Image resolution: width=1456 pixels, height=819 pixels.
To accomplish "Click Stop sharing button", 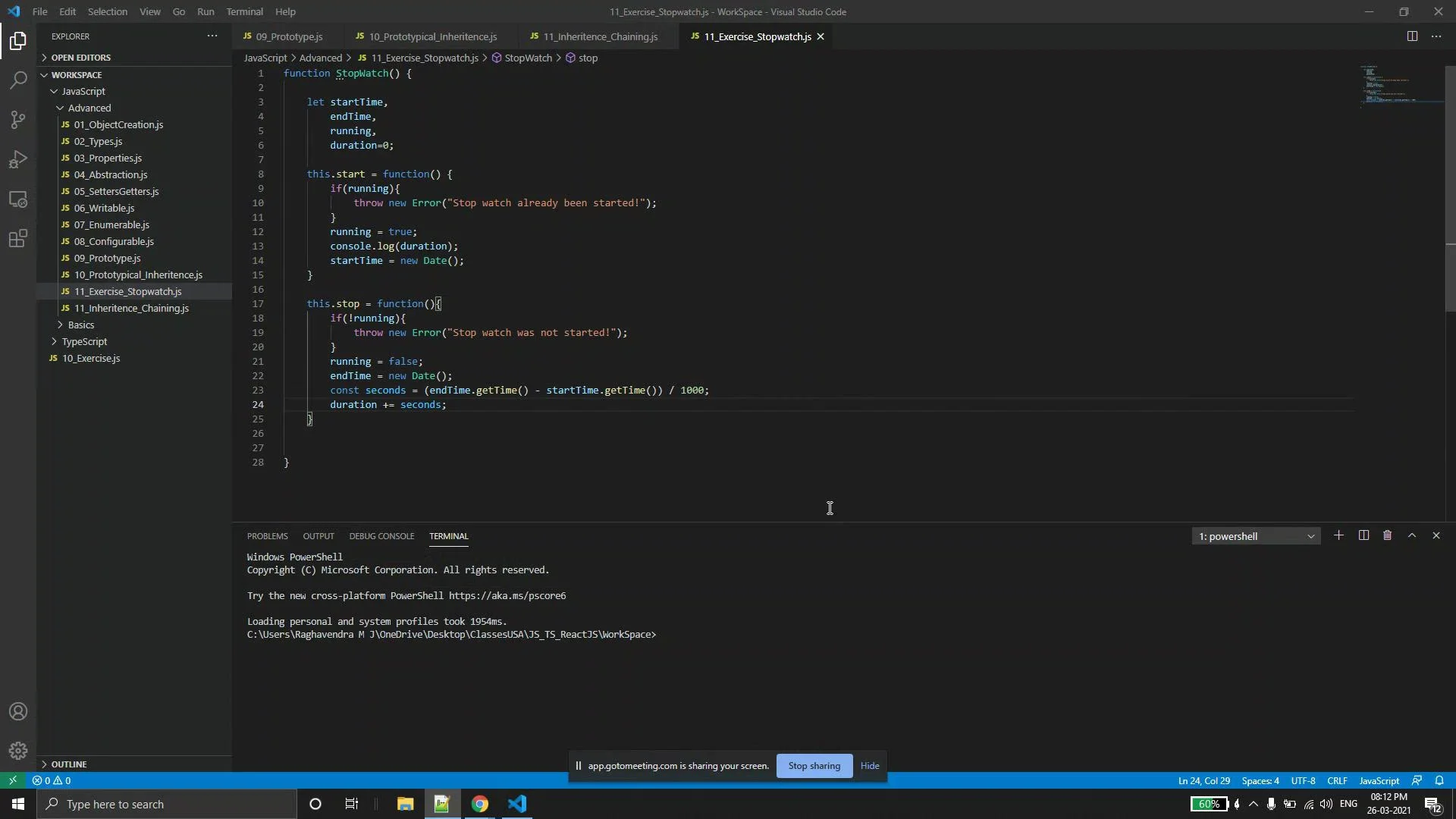I will 814,766.
